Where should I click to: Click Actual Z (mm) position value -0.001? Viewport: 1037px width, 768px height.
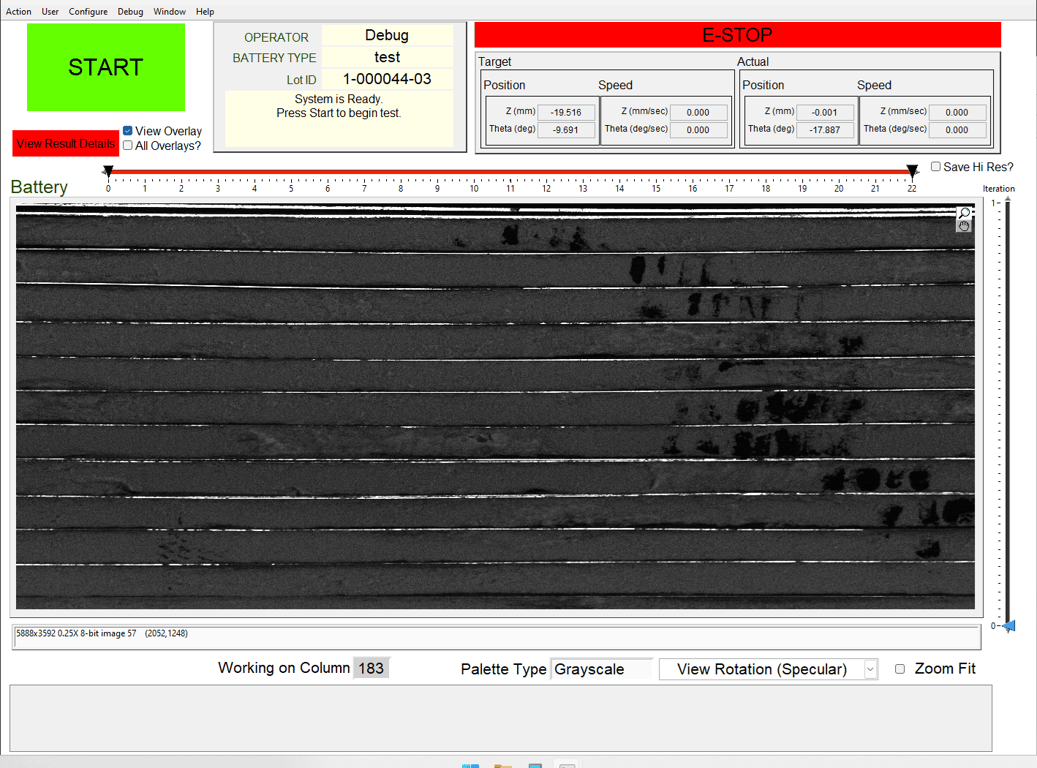(x=825, y=112)
